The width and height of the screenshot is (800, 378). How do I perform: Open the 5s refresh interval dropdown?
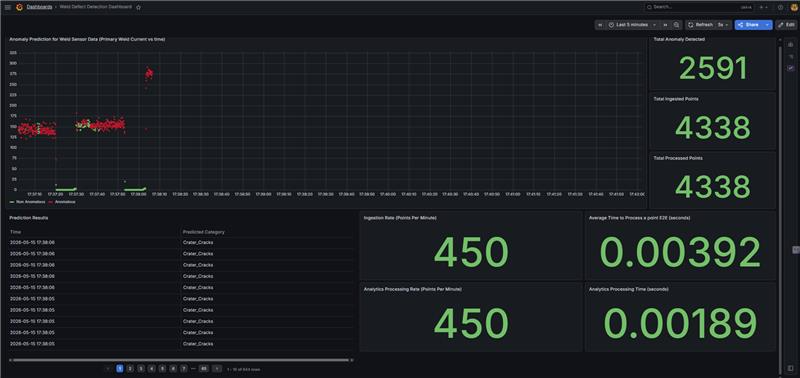723,24
